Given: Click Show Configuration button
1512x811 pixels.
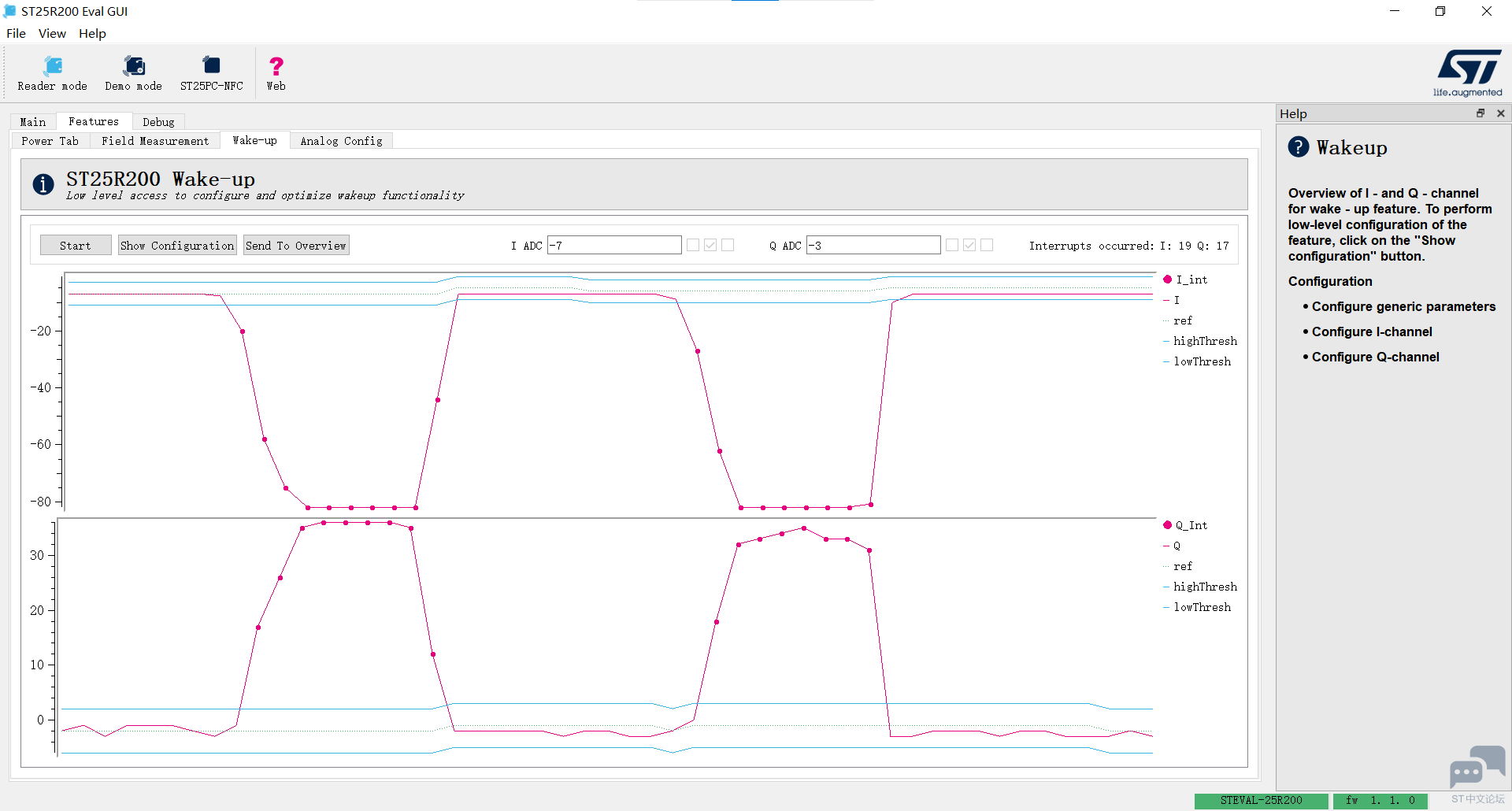Looking at the screenshot, I should pos(177,246).
